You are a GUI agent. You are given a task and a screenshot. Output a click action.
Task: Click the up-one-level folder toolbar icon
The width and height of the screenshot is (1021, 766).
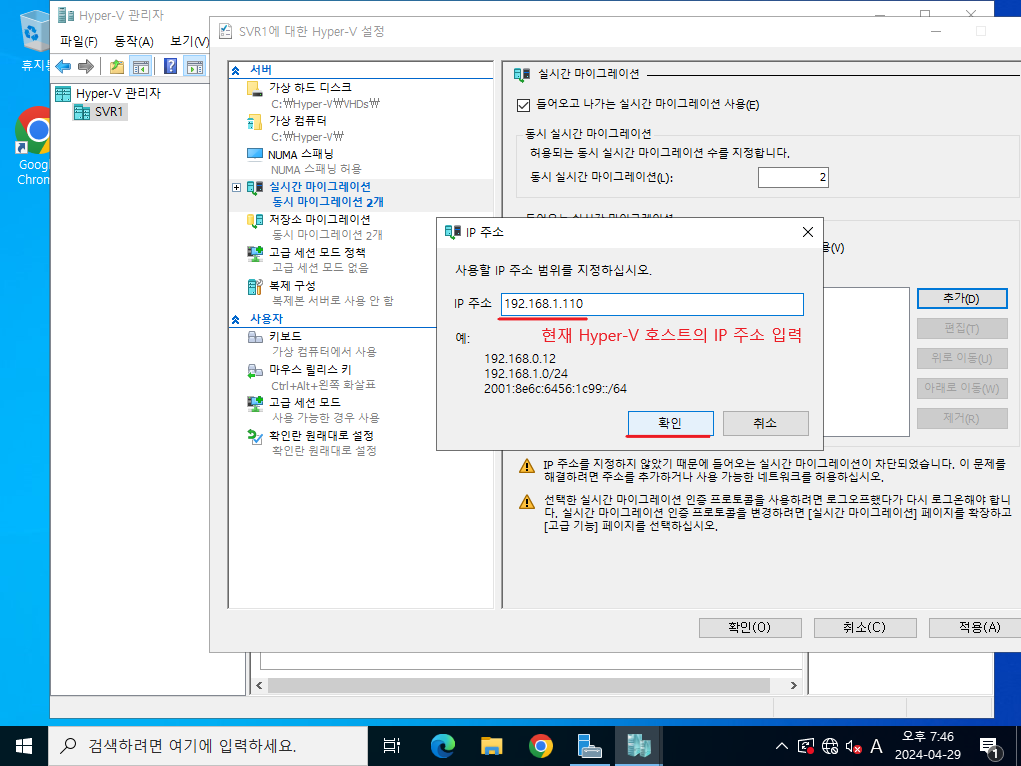pyautogui.click(x=117, y=66)
